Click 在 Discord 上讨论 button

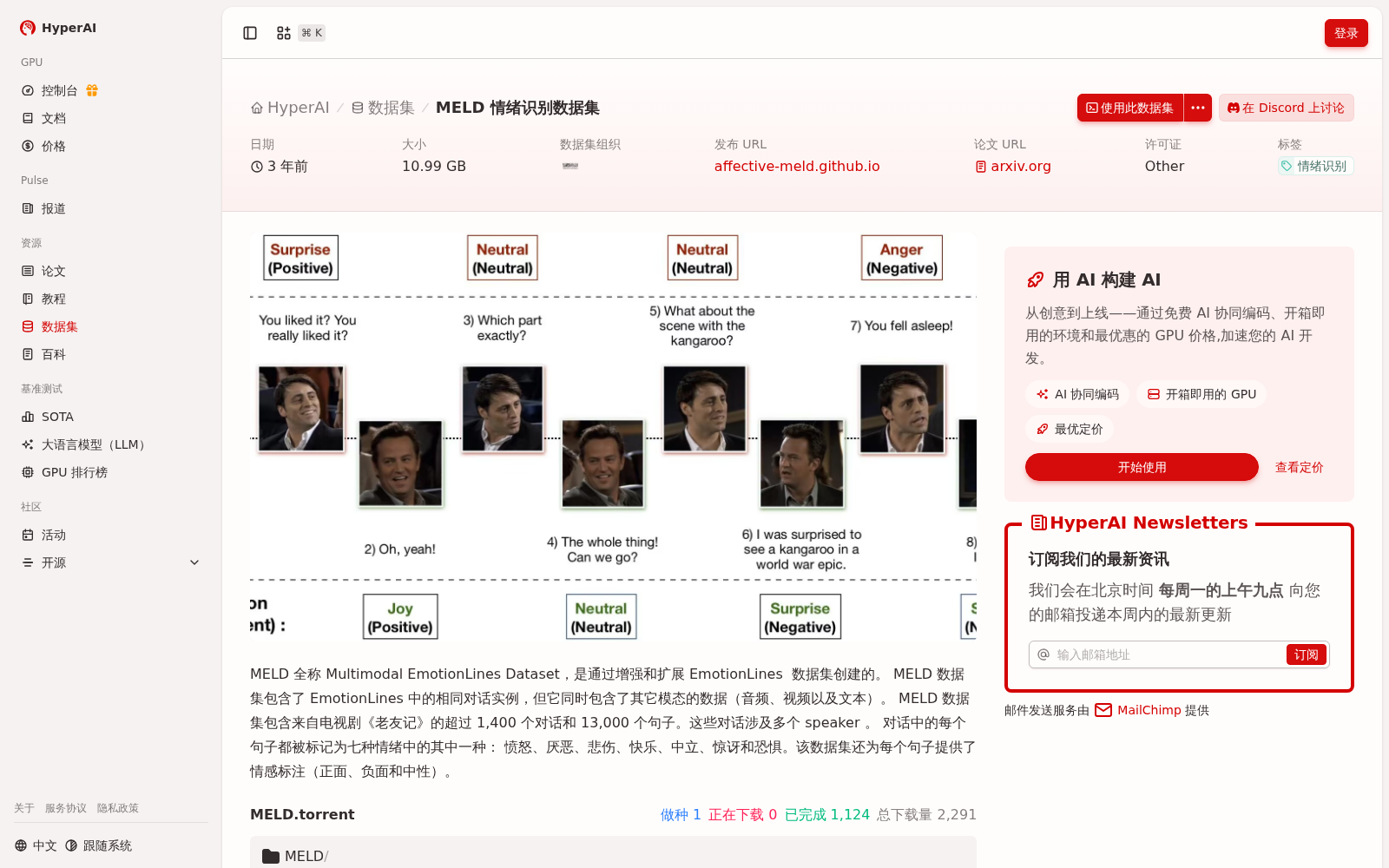tap(1286, 108)
